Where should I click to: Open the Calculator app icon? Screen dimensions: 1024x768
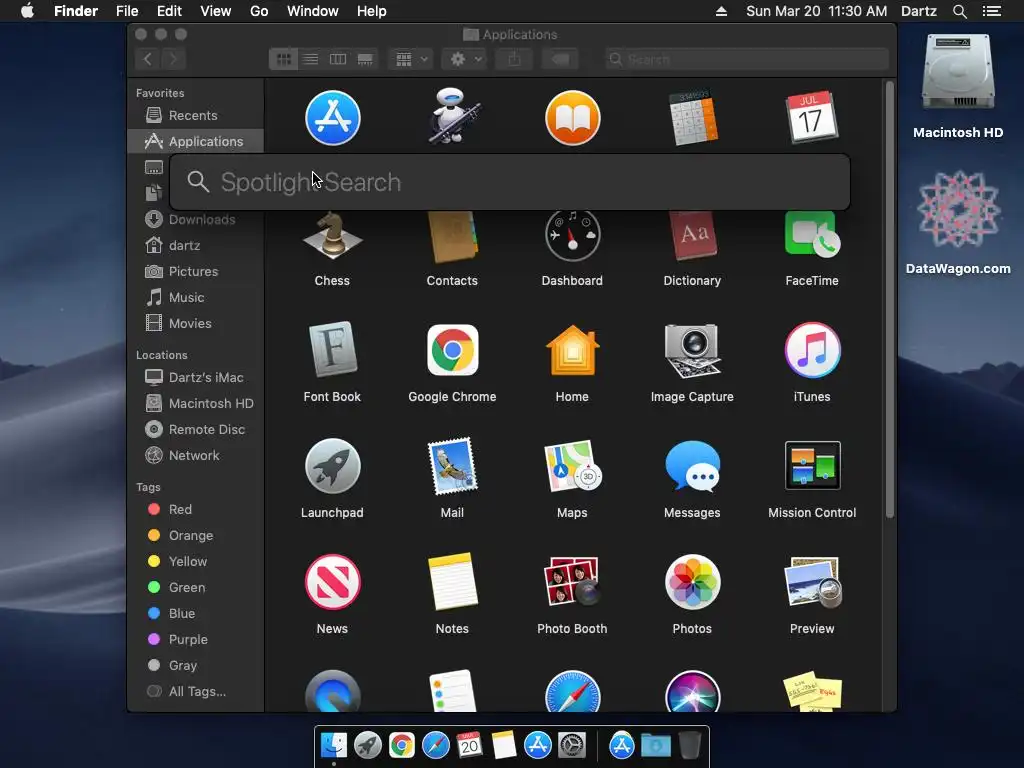click(692, 118)
